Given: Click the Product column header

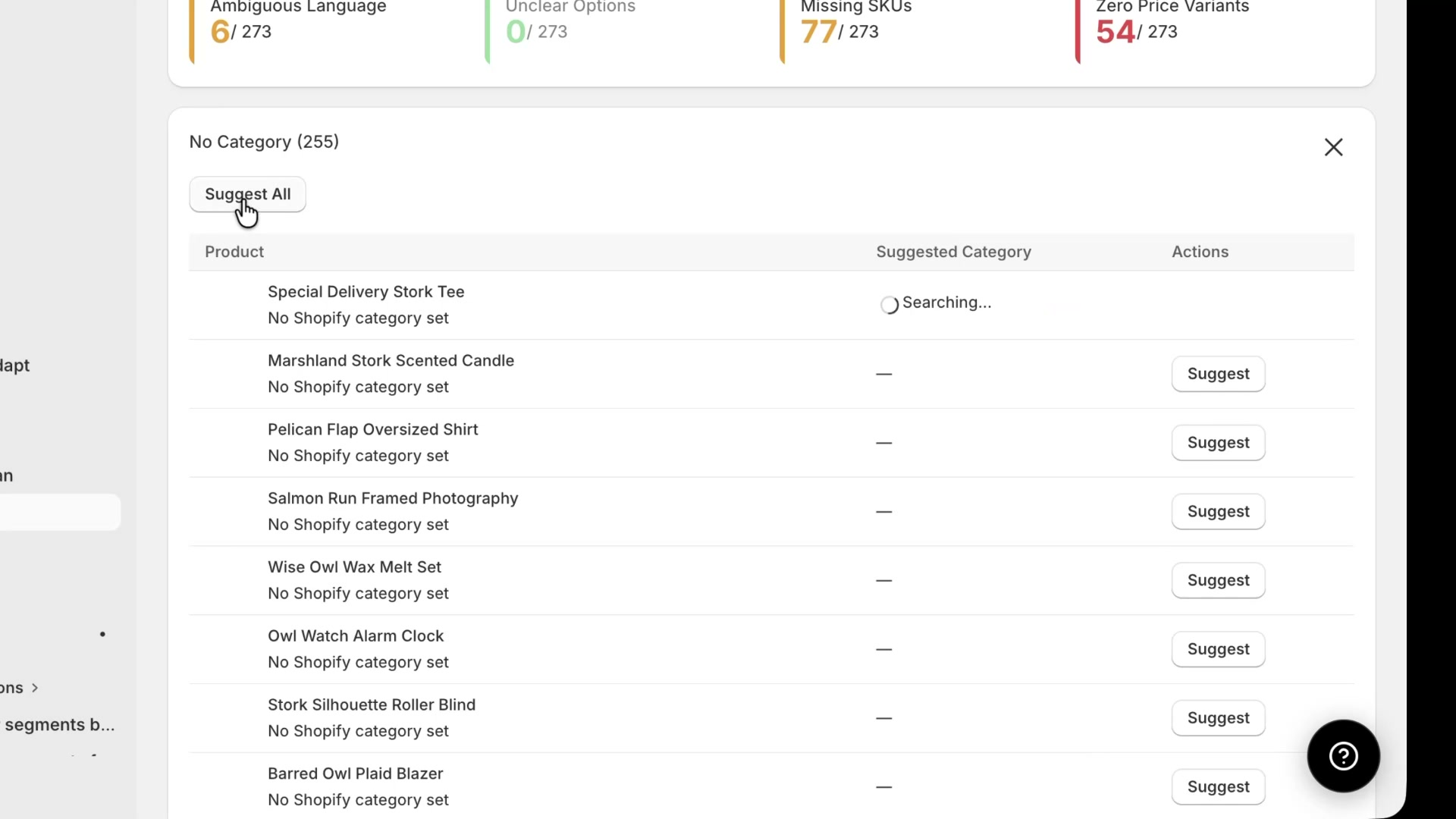Looking at the screenshot, I should (234, 252).
